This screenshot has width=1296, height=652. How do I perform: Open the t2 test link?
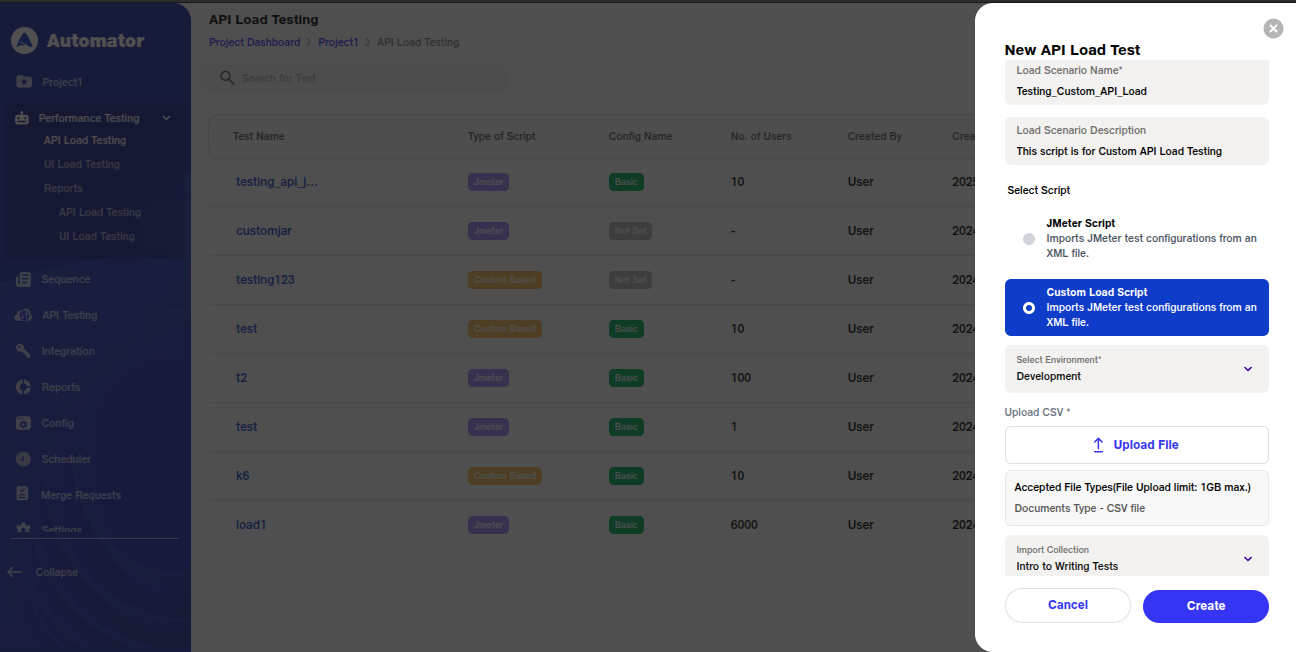(x=241, y=378)
